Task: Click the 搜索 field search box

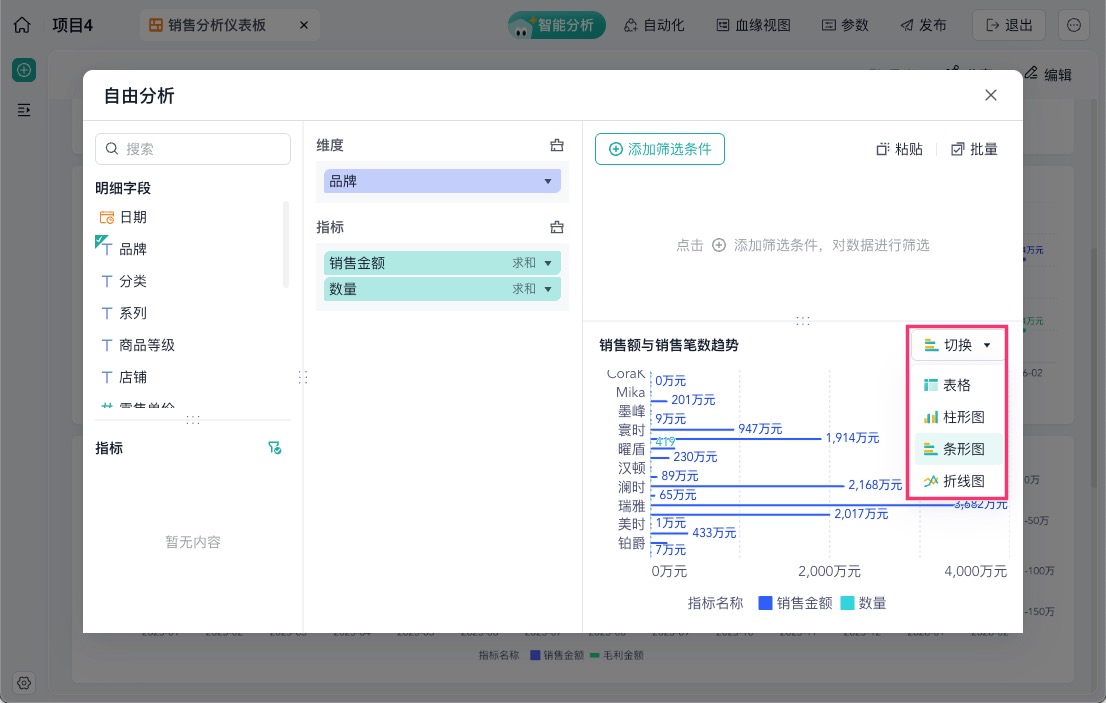Action: point(193,149)
